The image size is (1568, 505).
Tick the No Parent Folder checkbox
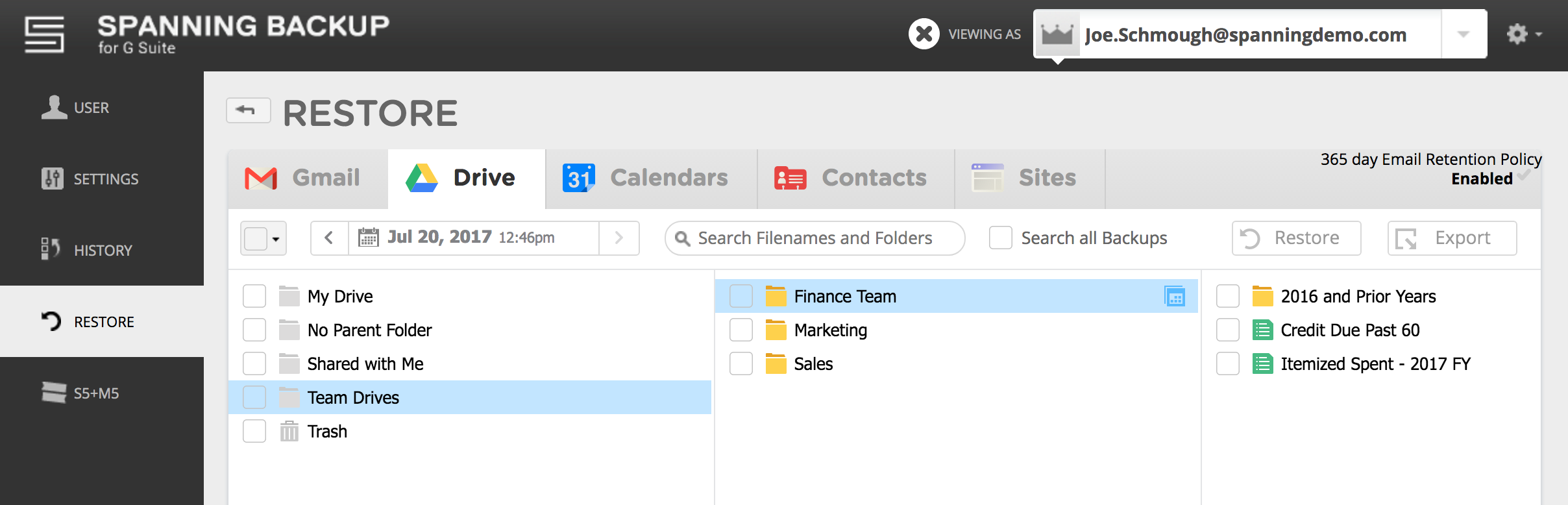tap(254, 330)
